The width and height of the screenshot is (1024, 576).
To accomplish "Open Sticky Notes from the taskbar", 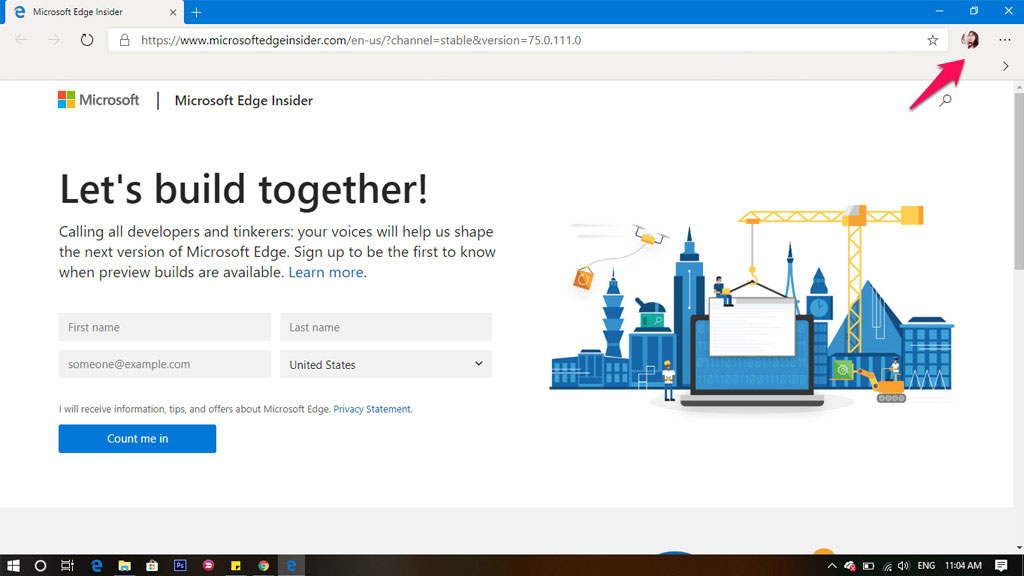I will coord(236,566).
